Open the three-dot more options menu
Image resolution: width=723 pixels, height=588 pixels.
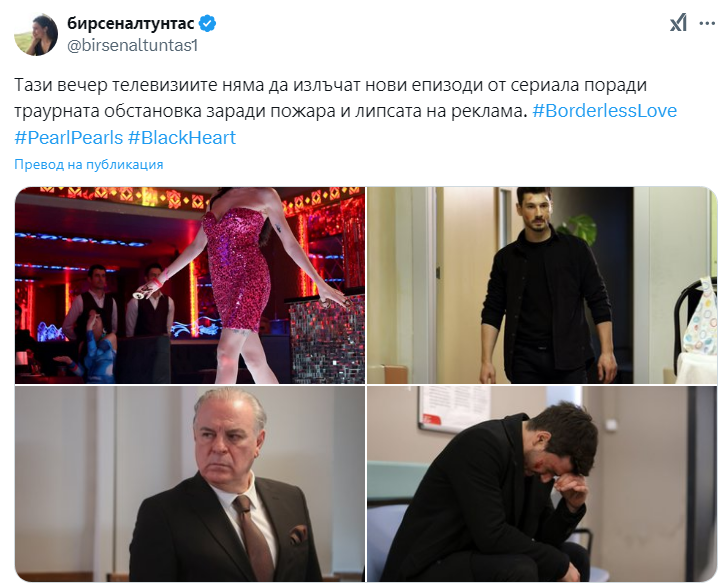pos(707,23)
